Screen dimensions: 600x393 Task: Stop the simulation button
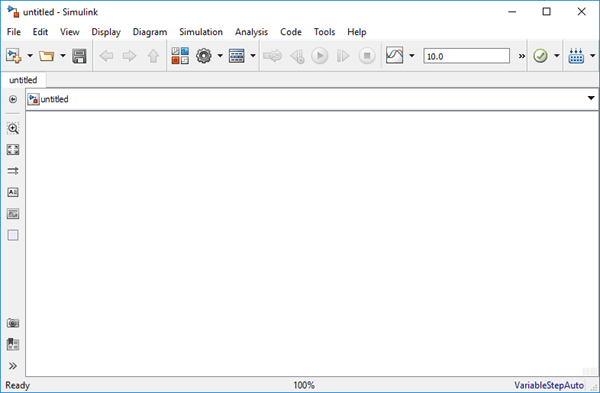pos(367,56)
